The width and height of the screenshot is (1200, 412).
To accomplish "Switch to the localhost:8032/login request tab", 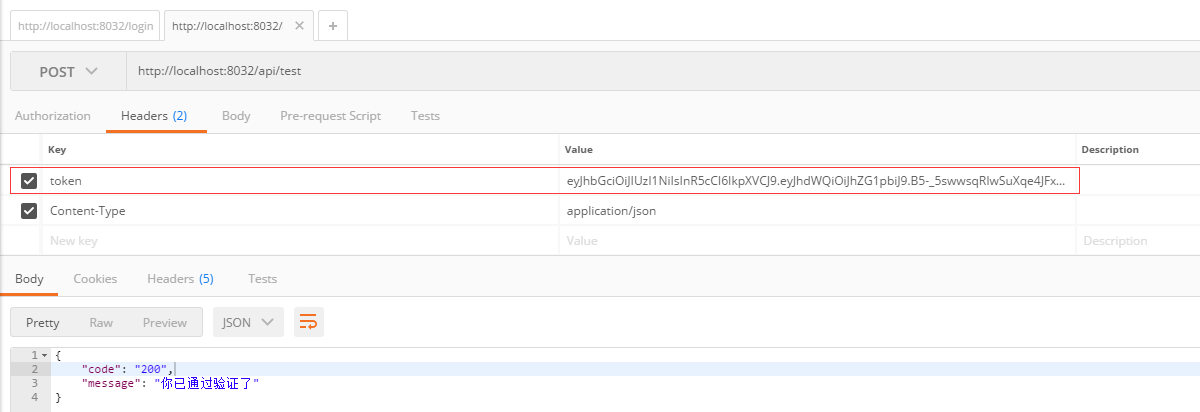I will pos(85,26).
